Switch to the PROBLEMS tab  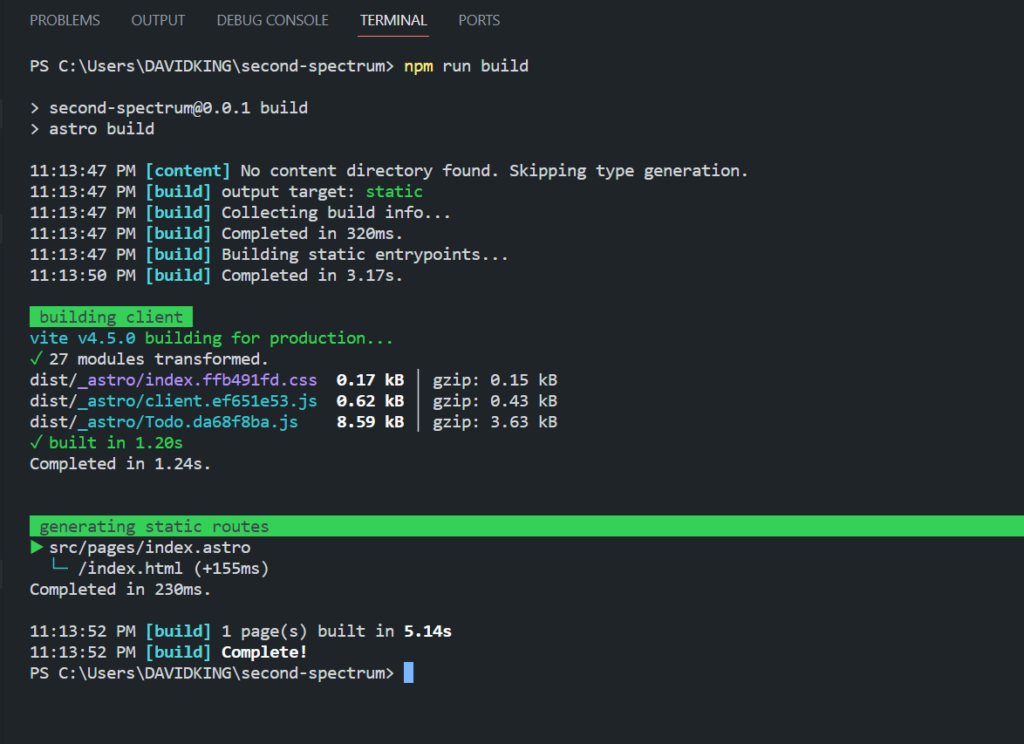(x=65, y=20)
